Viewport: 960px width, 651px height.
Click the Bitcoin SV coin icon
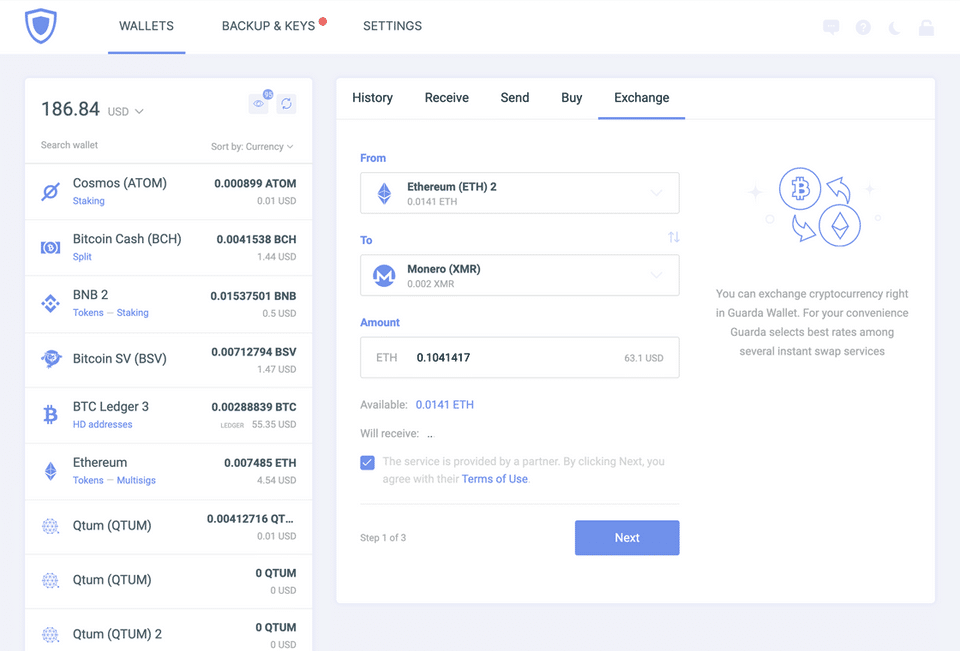(50, 359)
